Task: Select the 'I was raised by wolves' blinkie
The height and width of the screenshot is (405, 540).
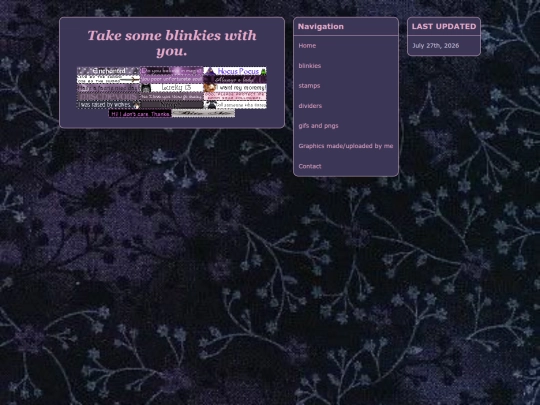Action: click(108, 105)
